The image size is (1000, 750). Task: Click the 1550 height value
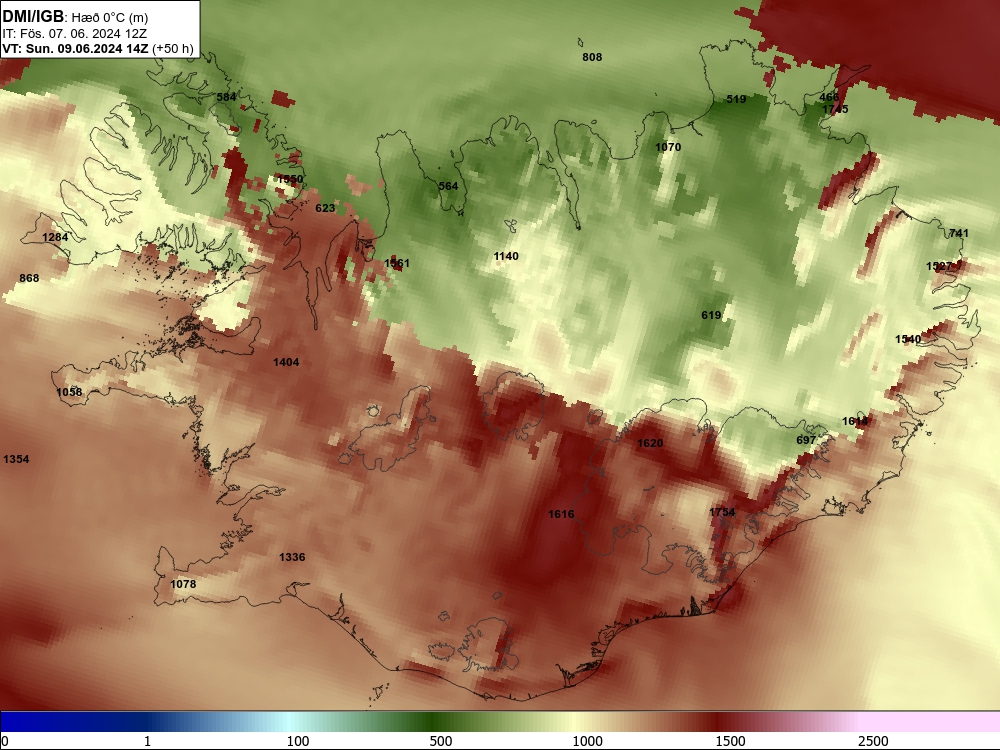click(290, 179)
